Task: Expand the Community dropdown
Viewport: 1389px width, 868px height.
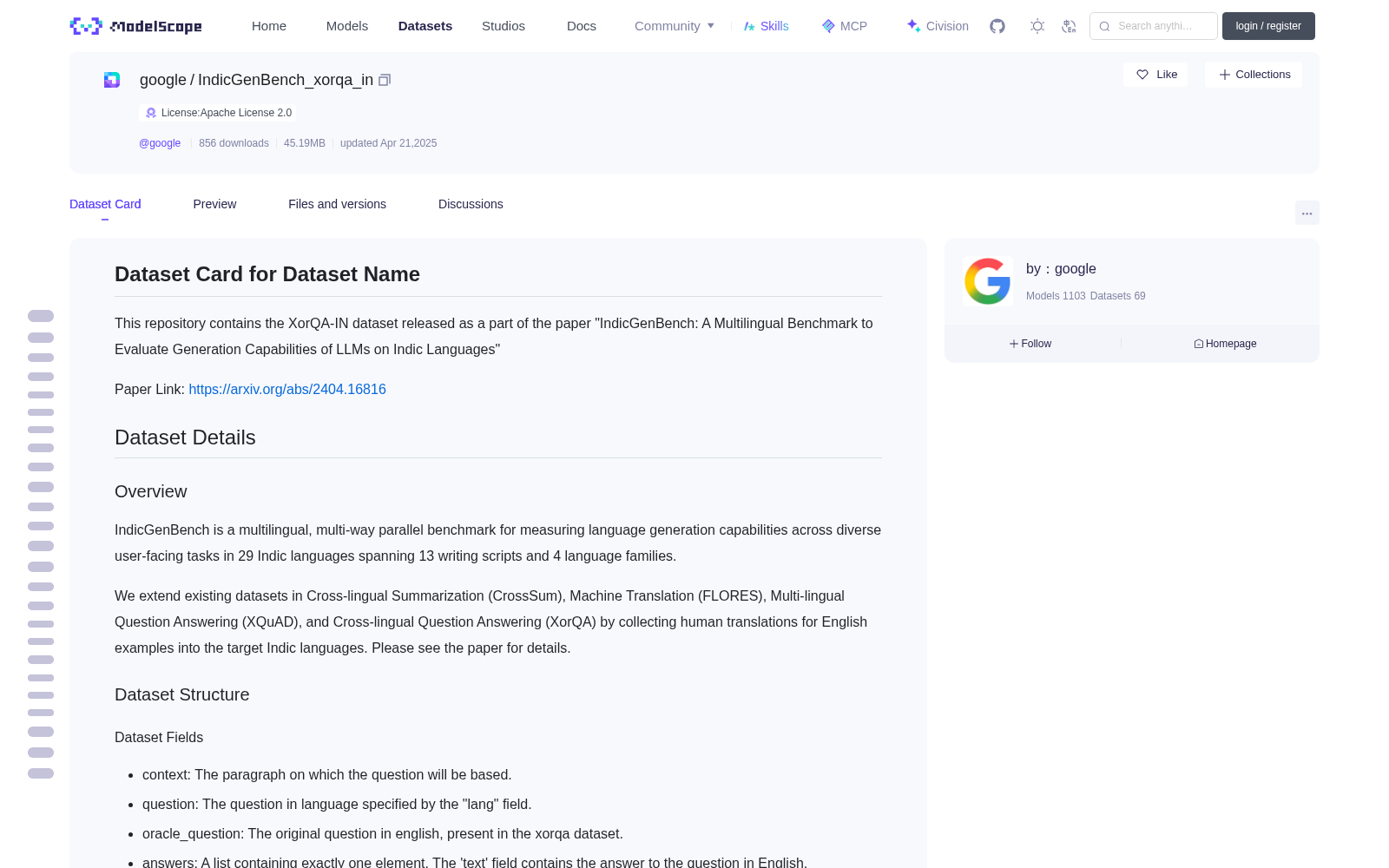Action: click(x=675, y=26)
